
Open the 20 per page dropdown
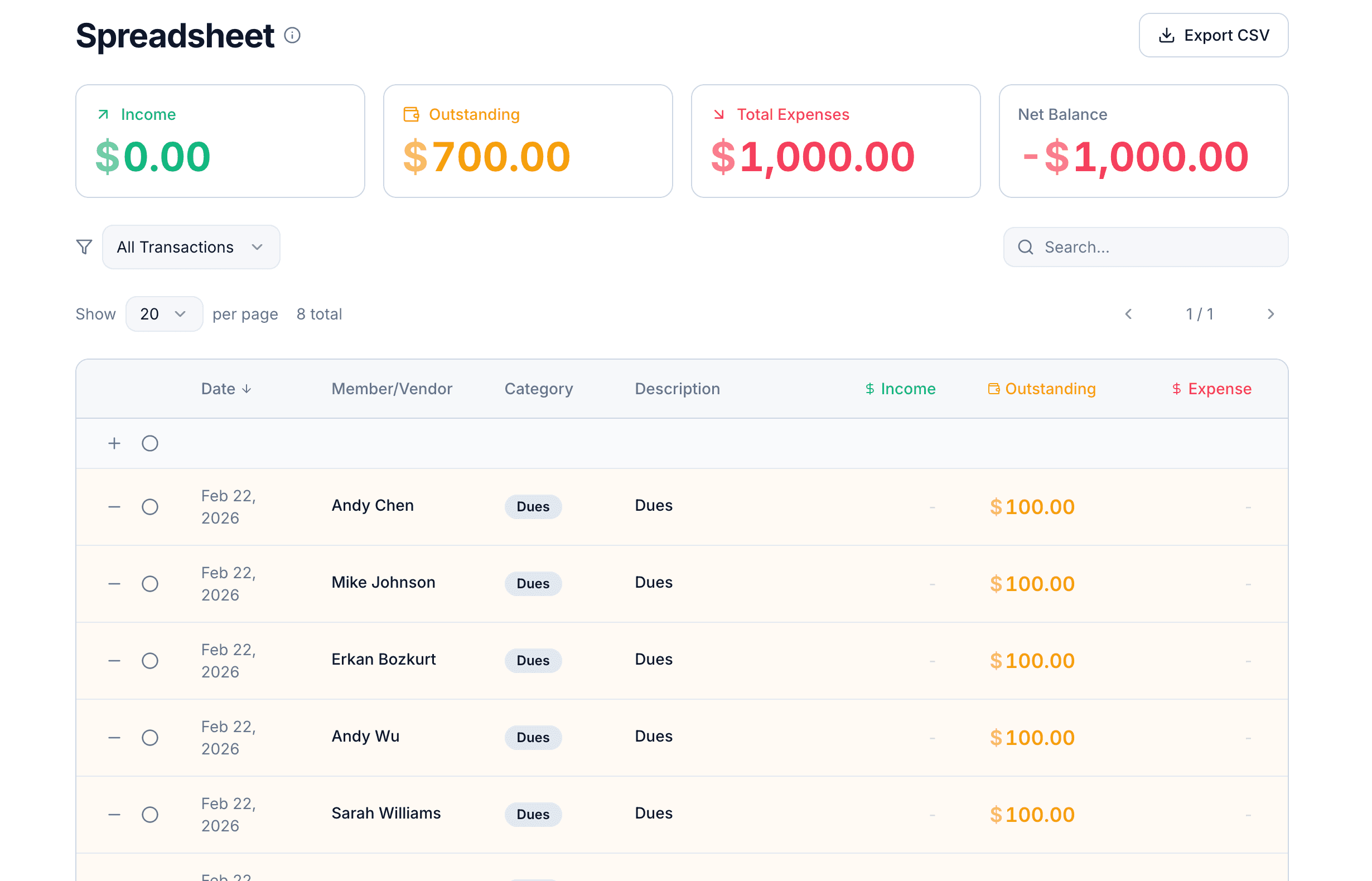(x=163, y=314)
